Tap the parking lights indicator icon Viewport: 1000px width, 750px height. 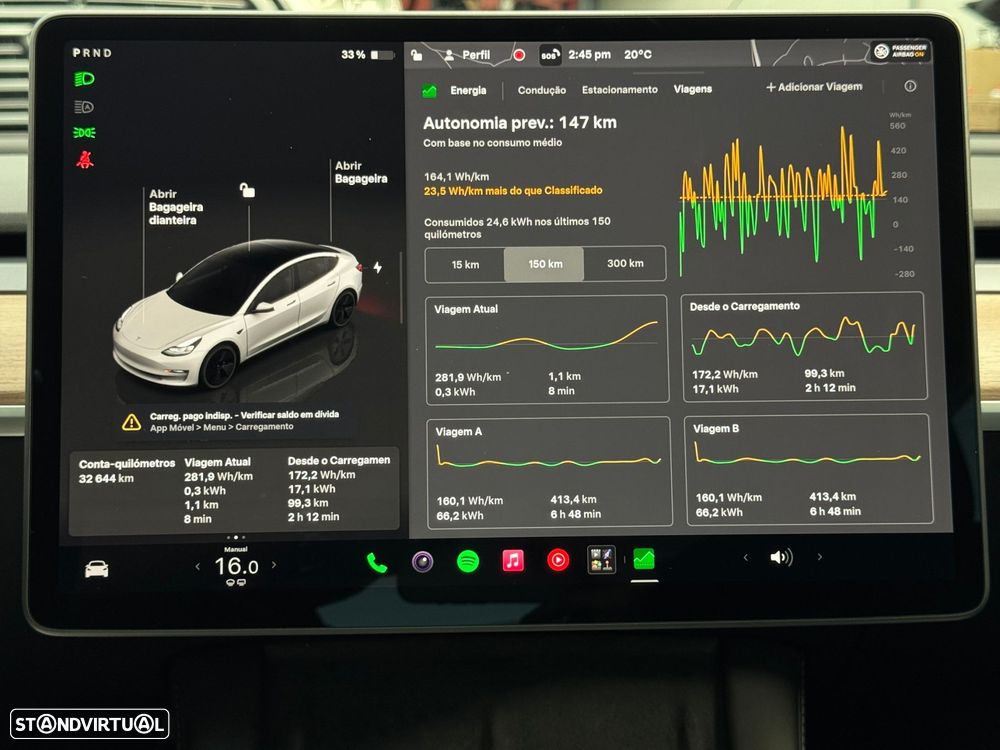tap(84, 133)
